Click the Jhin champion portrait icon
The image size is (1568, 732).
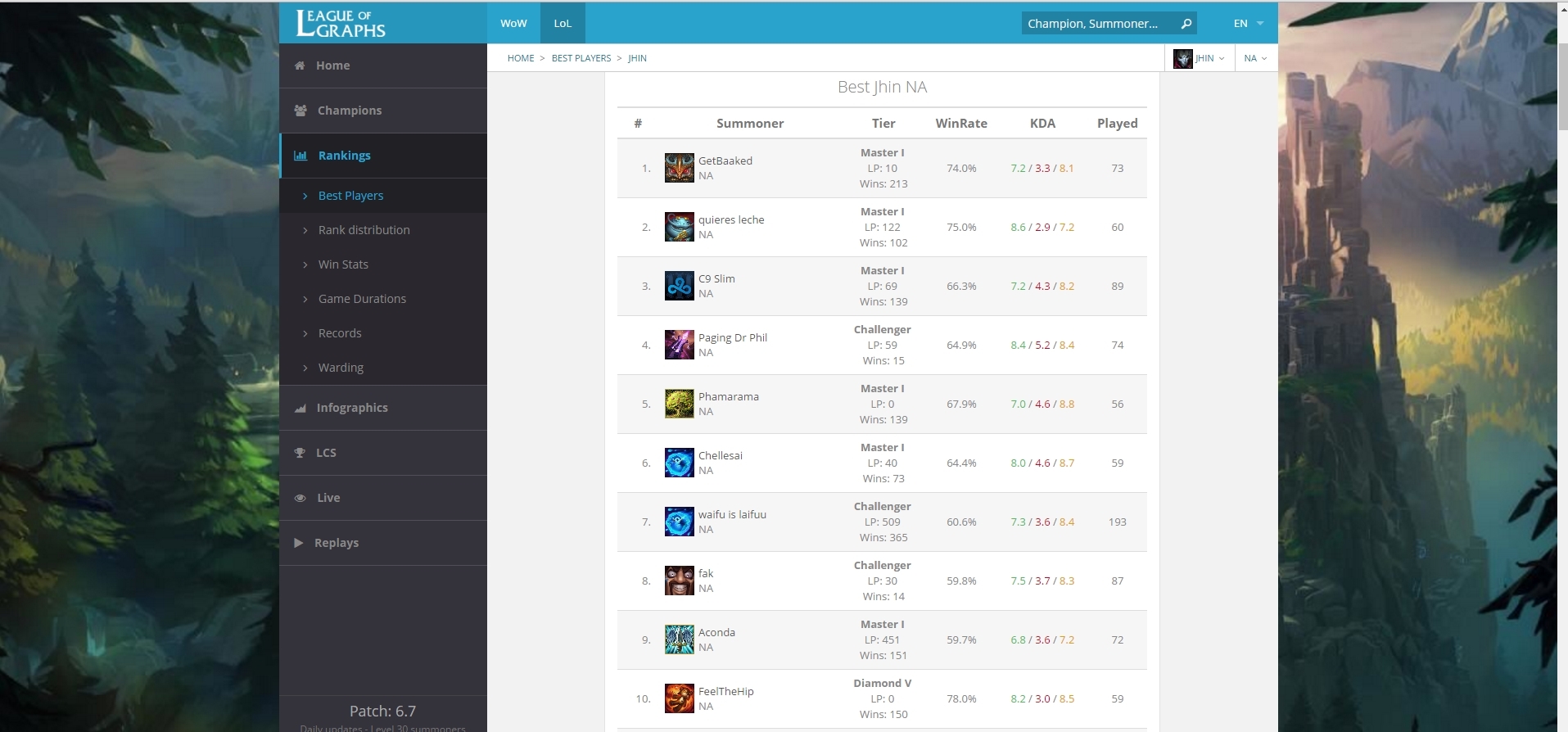1182,58
